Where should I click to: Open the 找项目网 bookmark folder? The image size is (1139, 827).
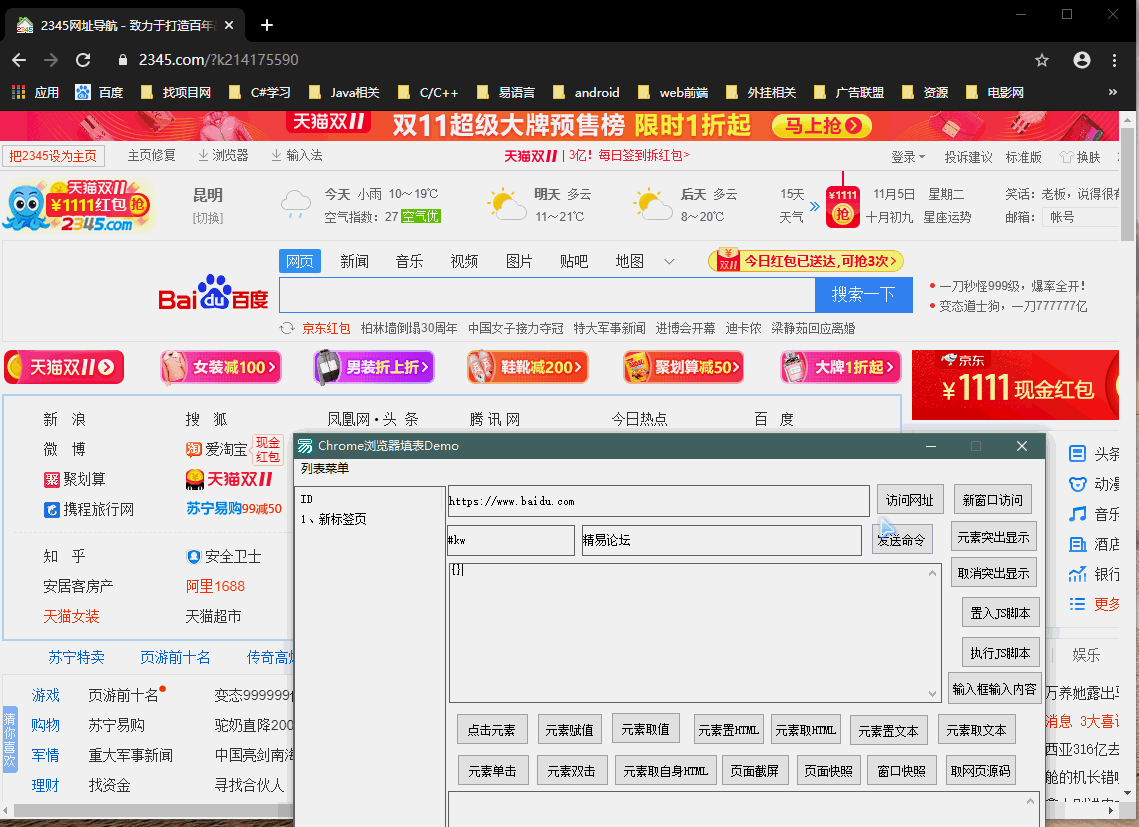[176, 92]
